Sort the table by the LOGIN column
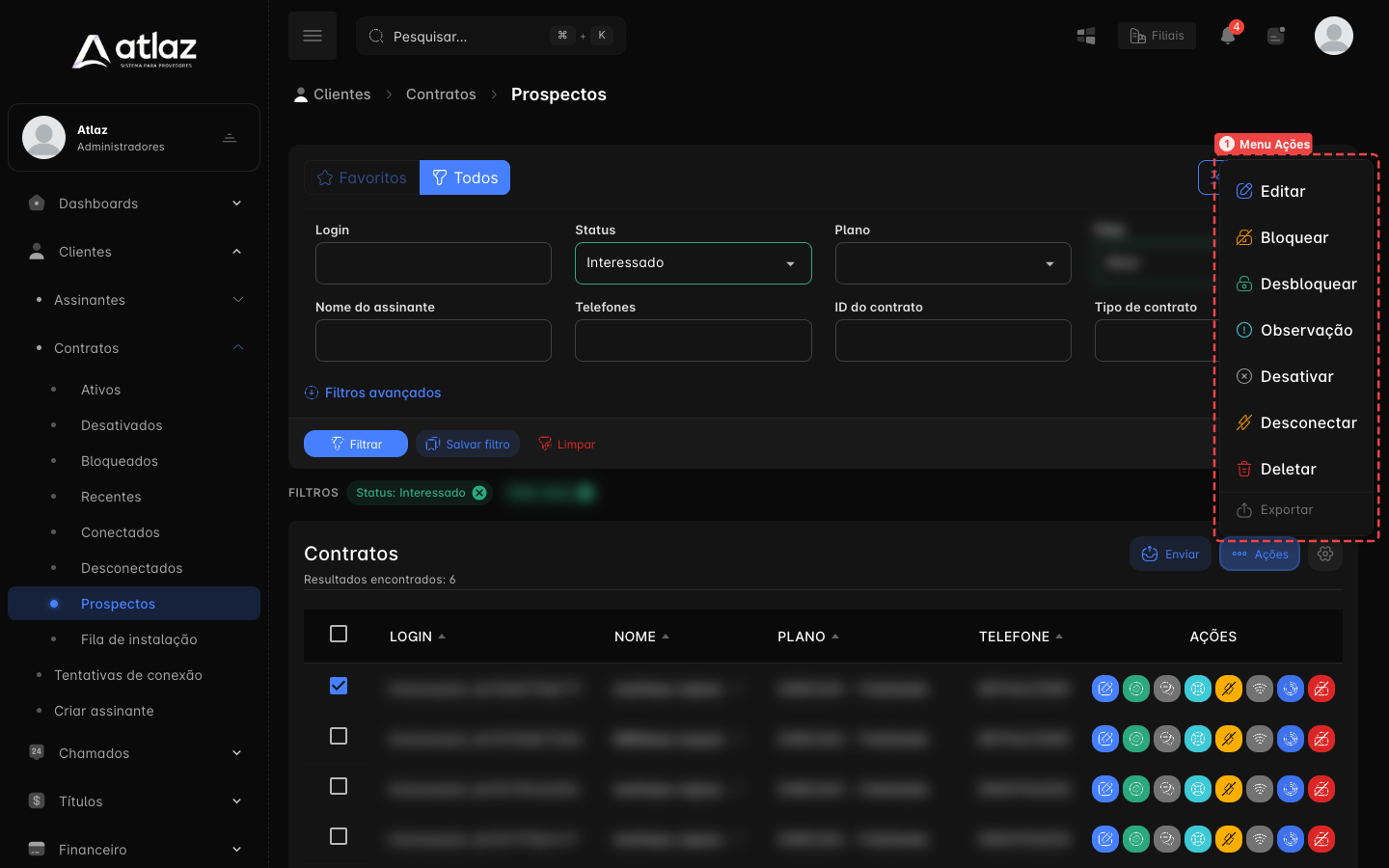Image resolution: width=1389 pixels, height=868 pixels. [x=418, y=637]
